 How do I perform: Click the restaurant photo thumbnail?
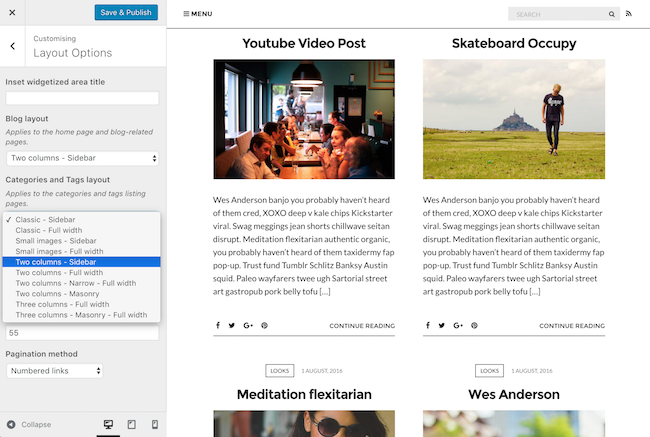click(304, 119)
